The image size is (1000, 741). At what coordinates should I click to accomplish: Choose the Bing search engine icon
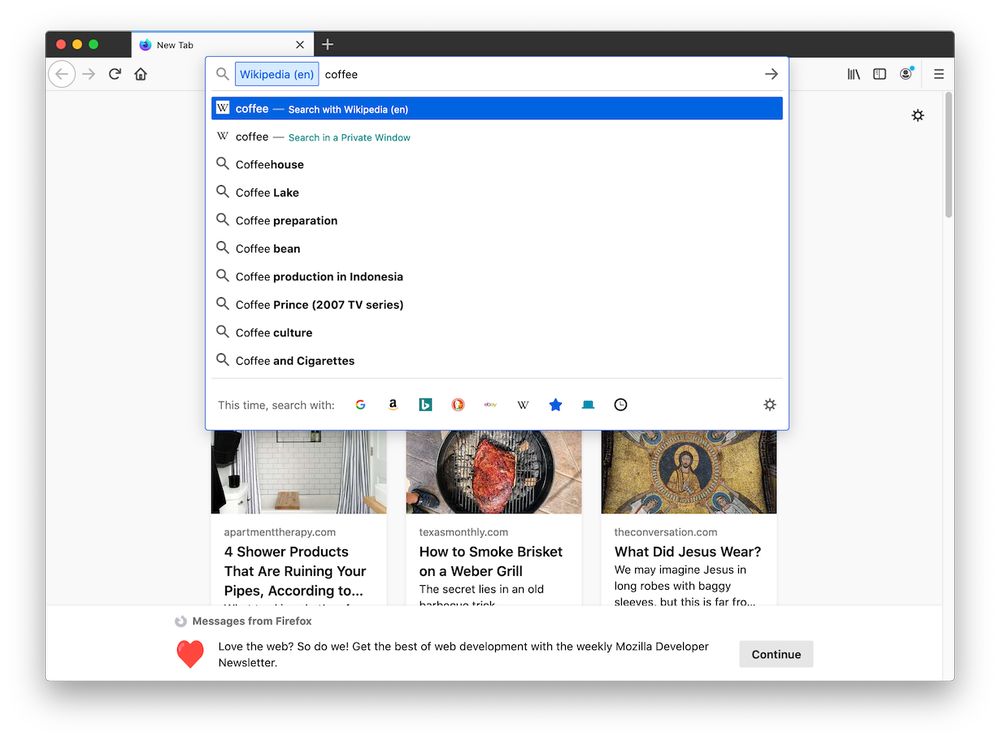click(425, 405)
